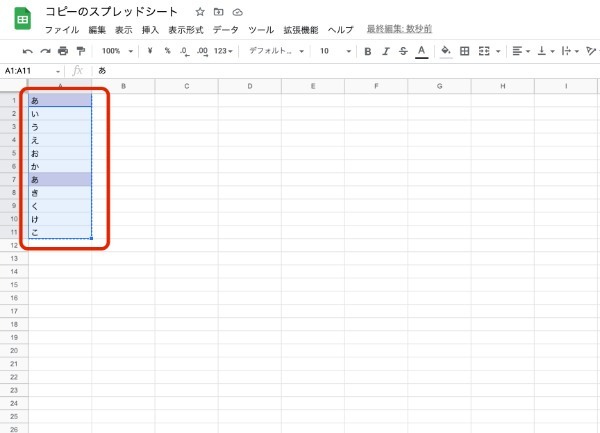The height and width of the screenshot is (433, 600).
Task: Open the 編集 menu
Action: [97, 30]
